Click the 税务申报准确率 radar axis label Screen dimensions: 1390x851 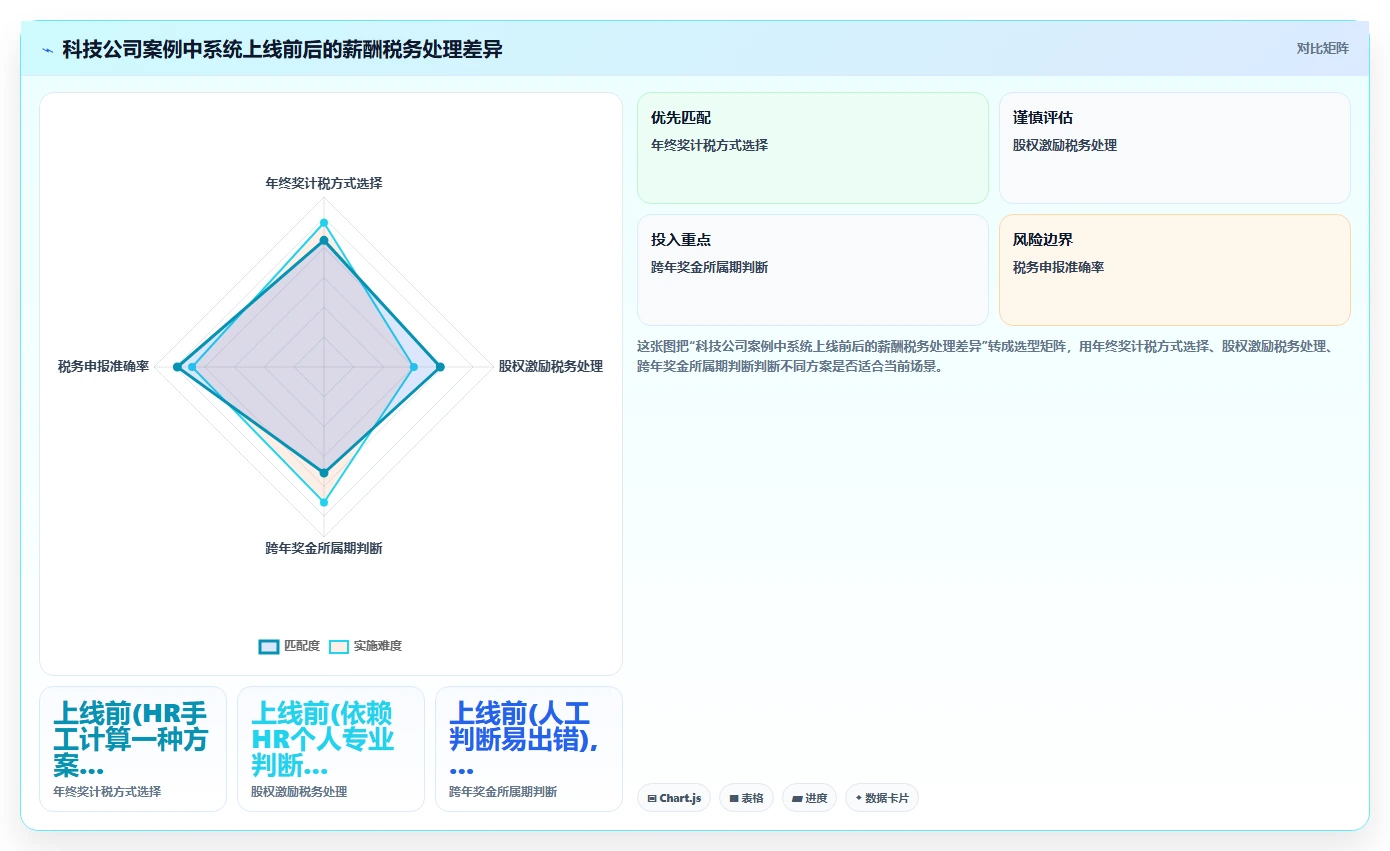pyautogui.click(x=104, y=366)
